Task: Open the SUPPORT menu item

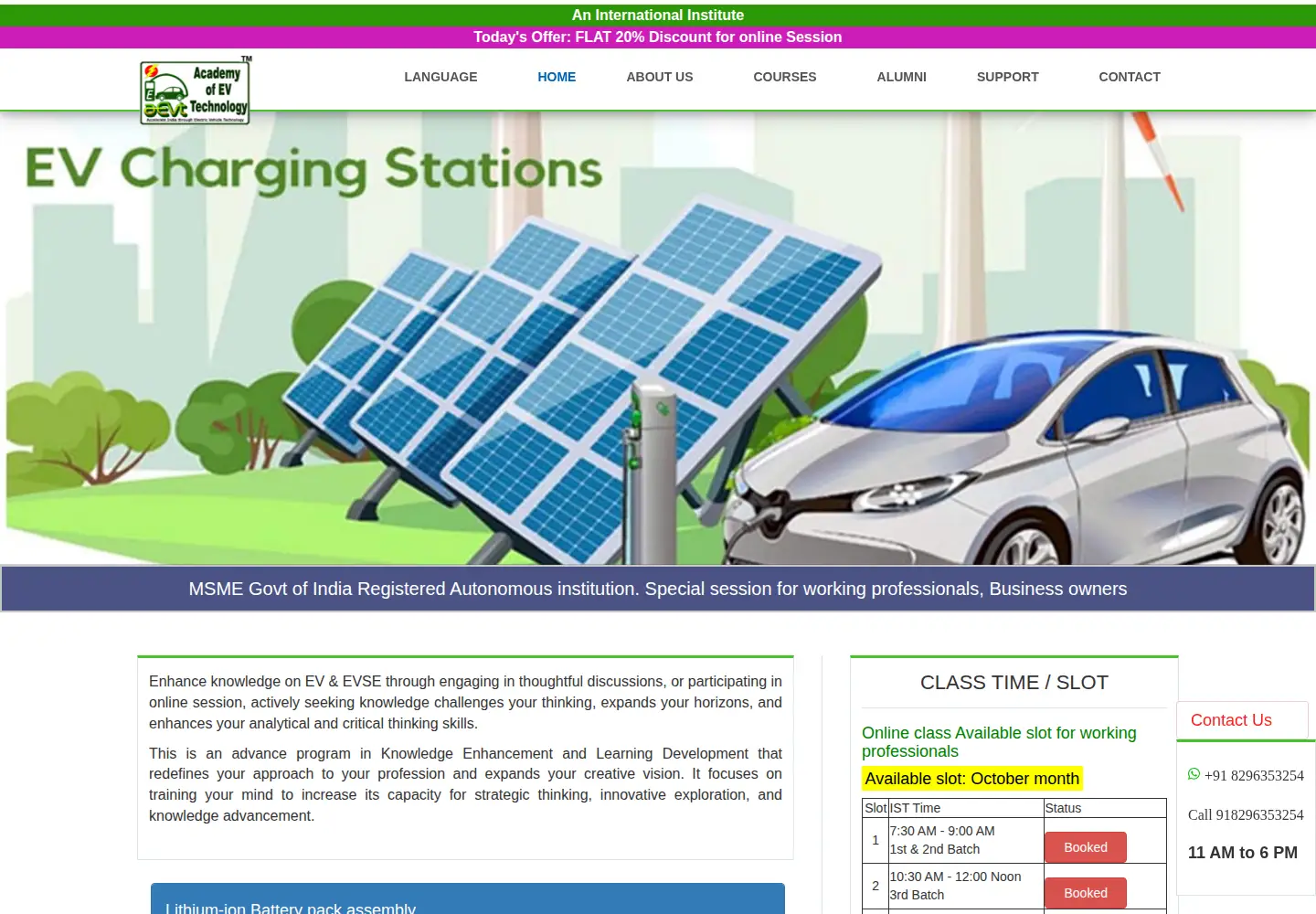Action: pyautogui.click(x=1008, y=77)
